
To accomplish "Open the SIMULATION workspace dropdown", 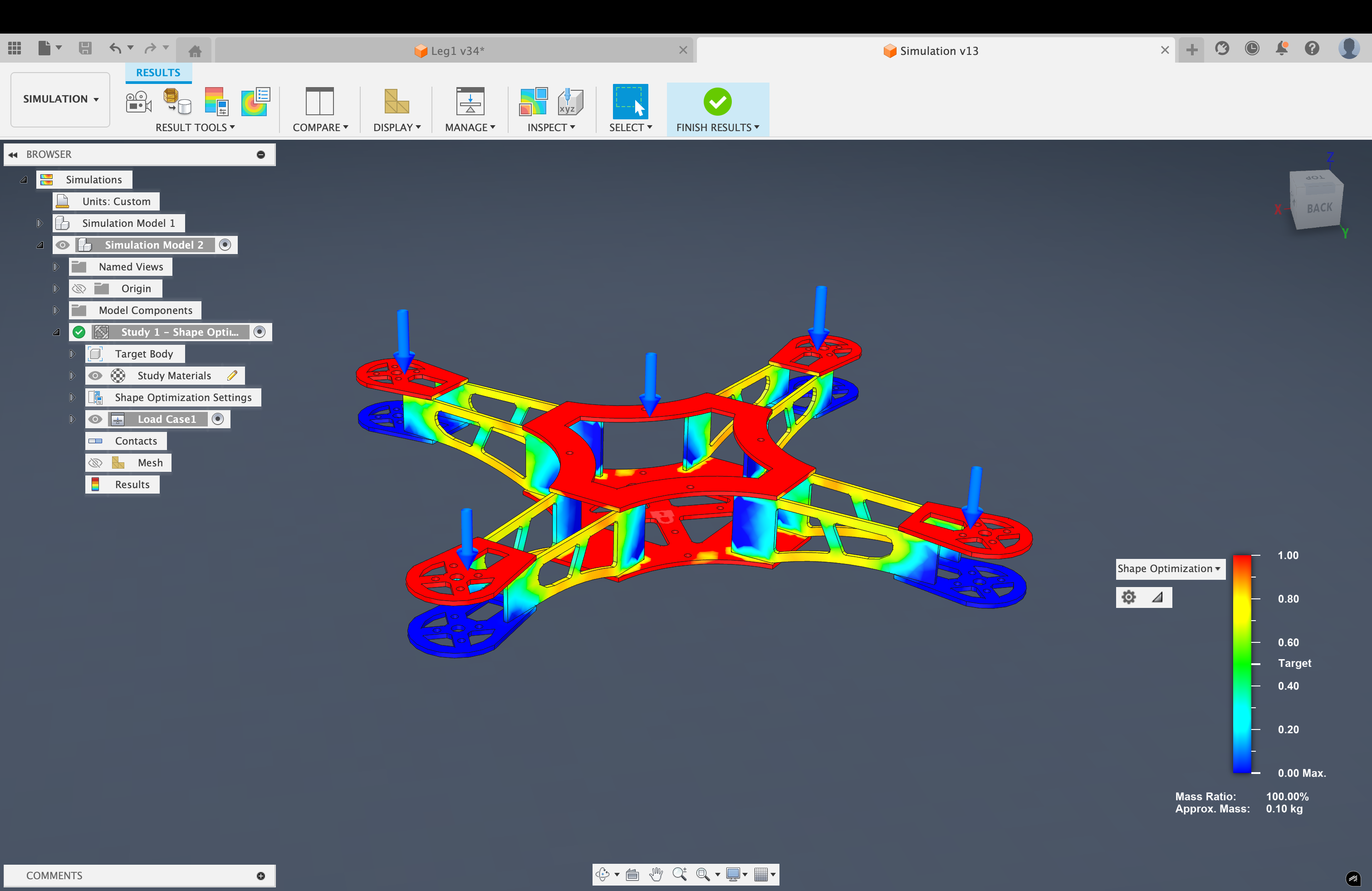I will click(60, 99).
